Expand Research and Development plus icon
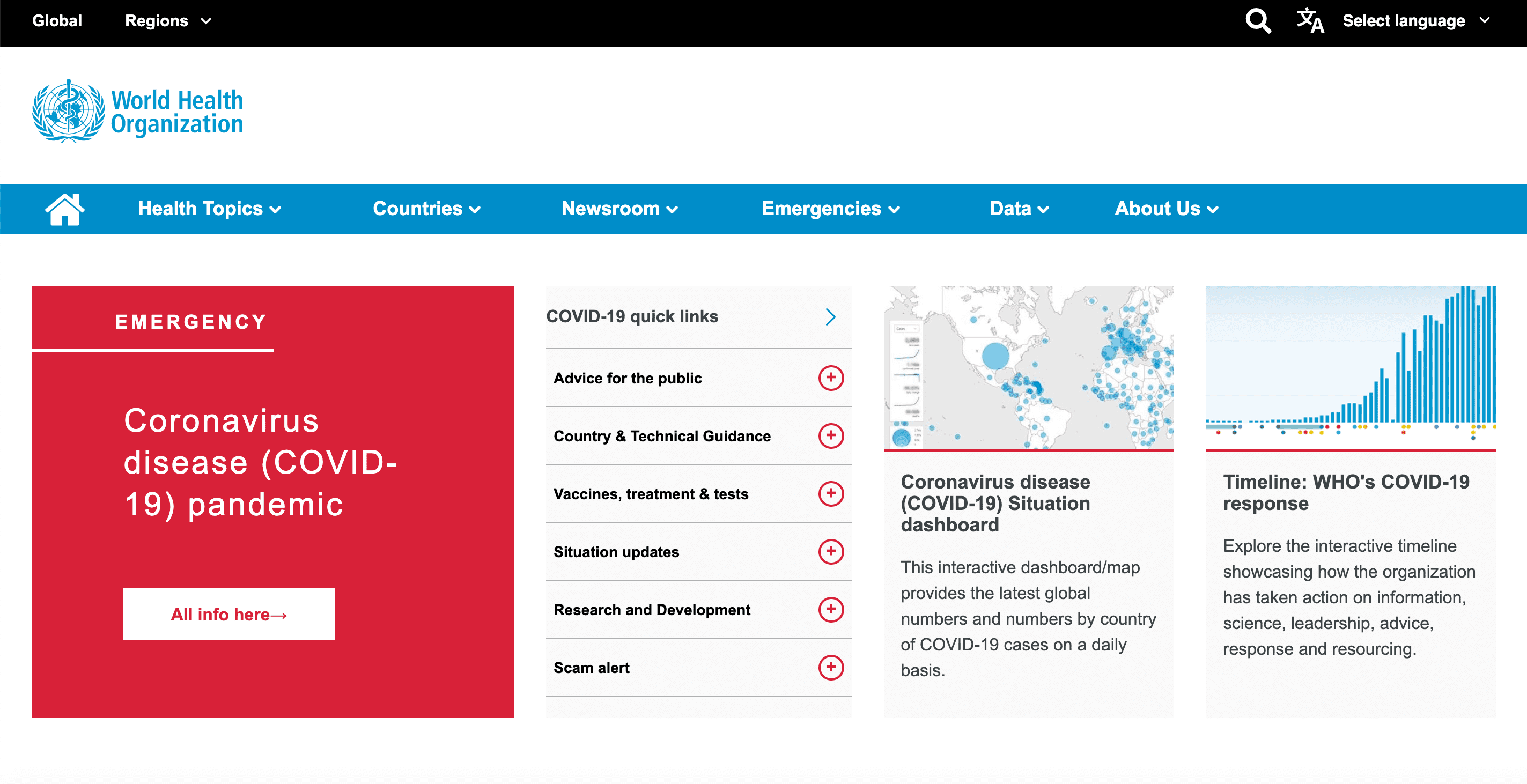 coord(830,609)
